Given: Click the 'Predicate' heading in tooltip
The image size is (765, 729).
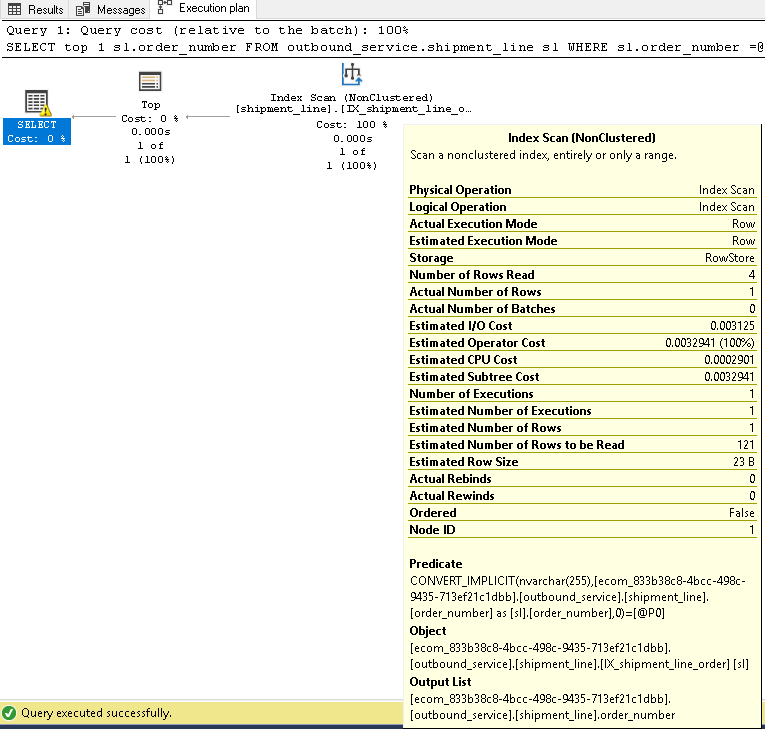Looking at the screenshot, I should (x=436, y=564).
